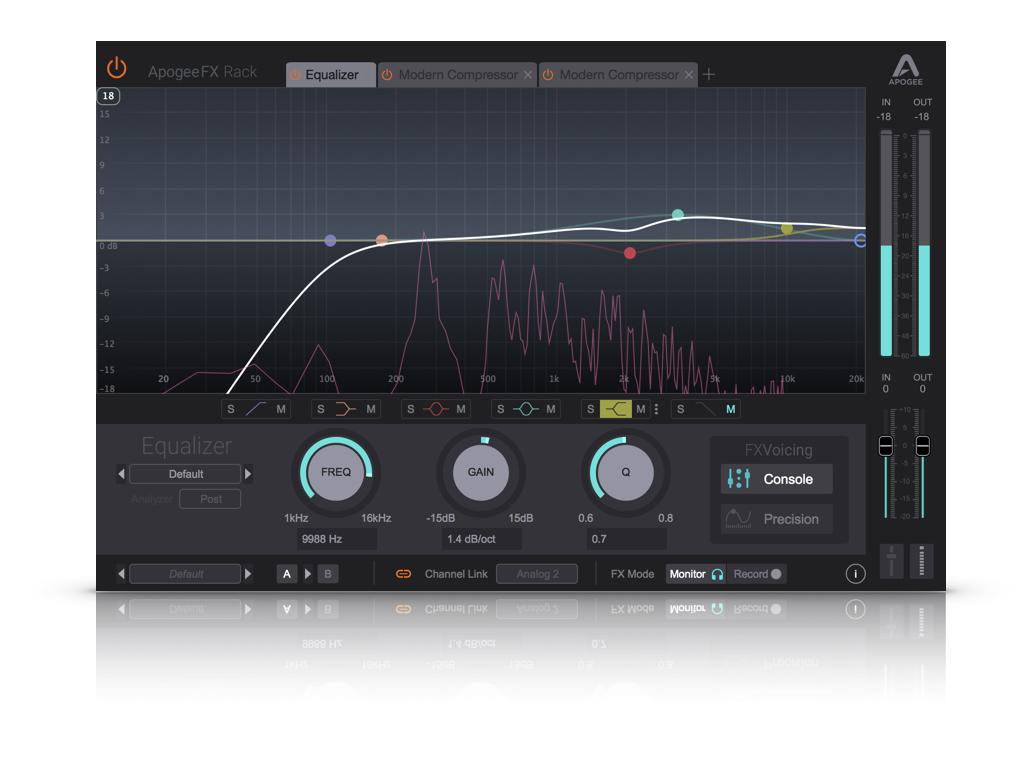Image resolution: width=1024 pixels, height=768 pixels.
Task: Select the yellow high-shelf band icon
Action: (x=616, y=409)
